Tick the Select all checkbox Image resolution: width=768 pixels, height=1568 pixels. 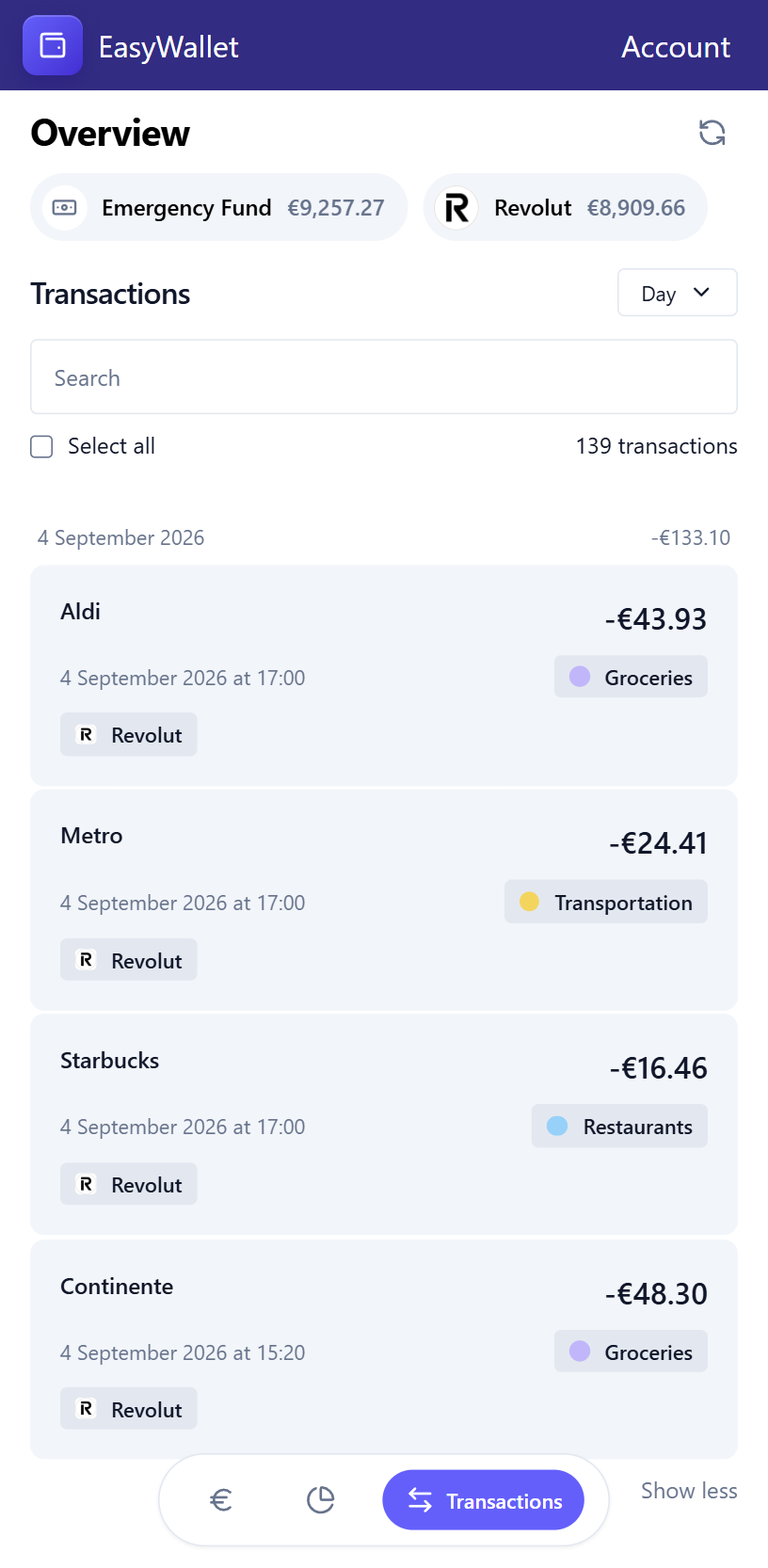[x=41, y=446]
